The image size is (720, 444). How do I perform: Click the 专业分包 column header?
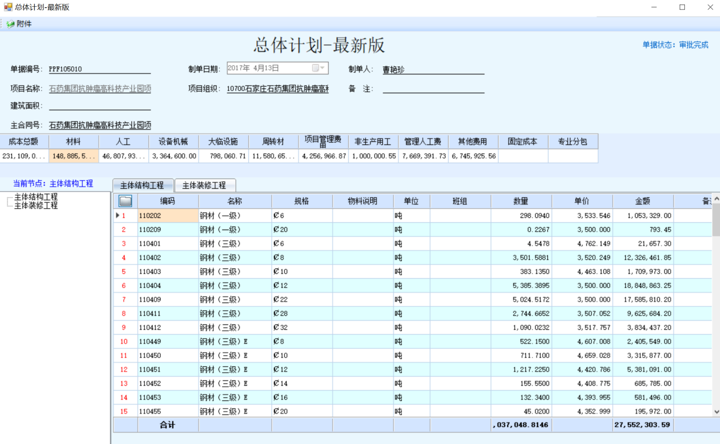tap(573, 141)
